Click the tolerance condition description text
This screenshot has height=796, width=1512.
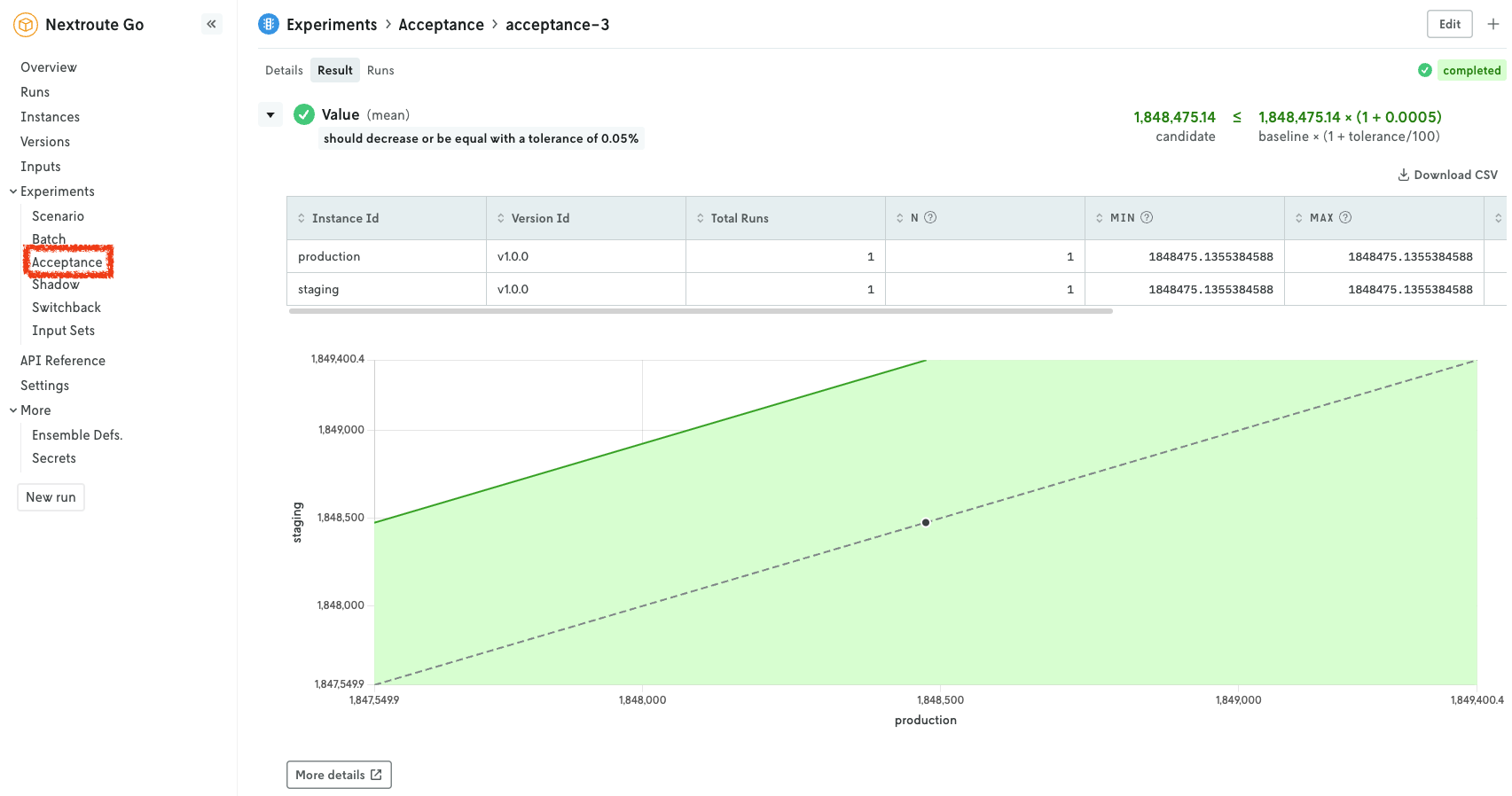point(481,138)
